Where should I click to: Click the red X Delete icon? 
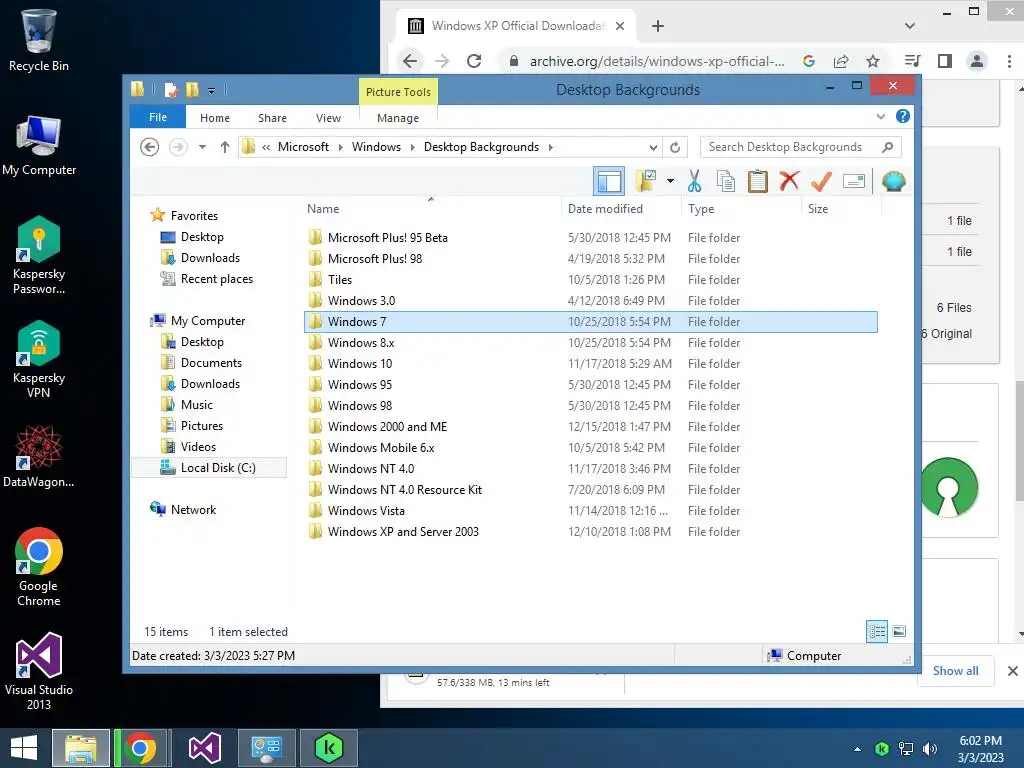[x=789, y=181]
